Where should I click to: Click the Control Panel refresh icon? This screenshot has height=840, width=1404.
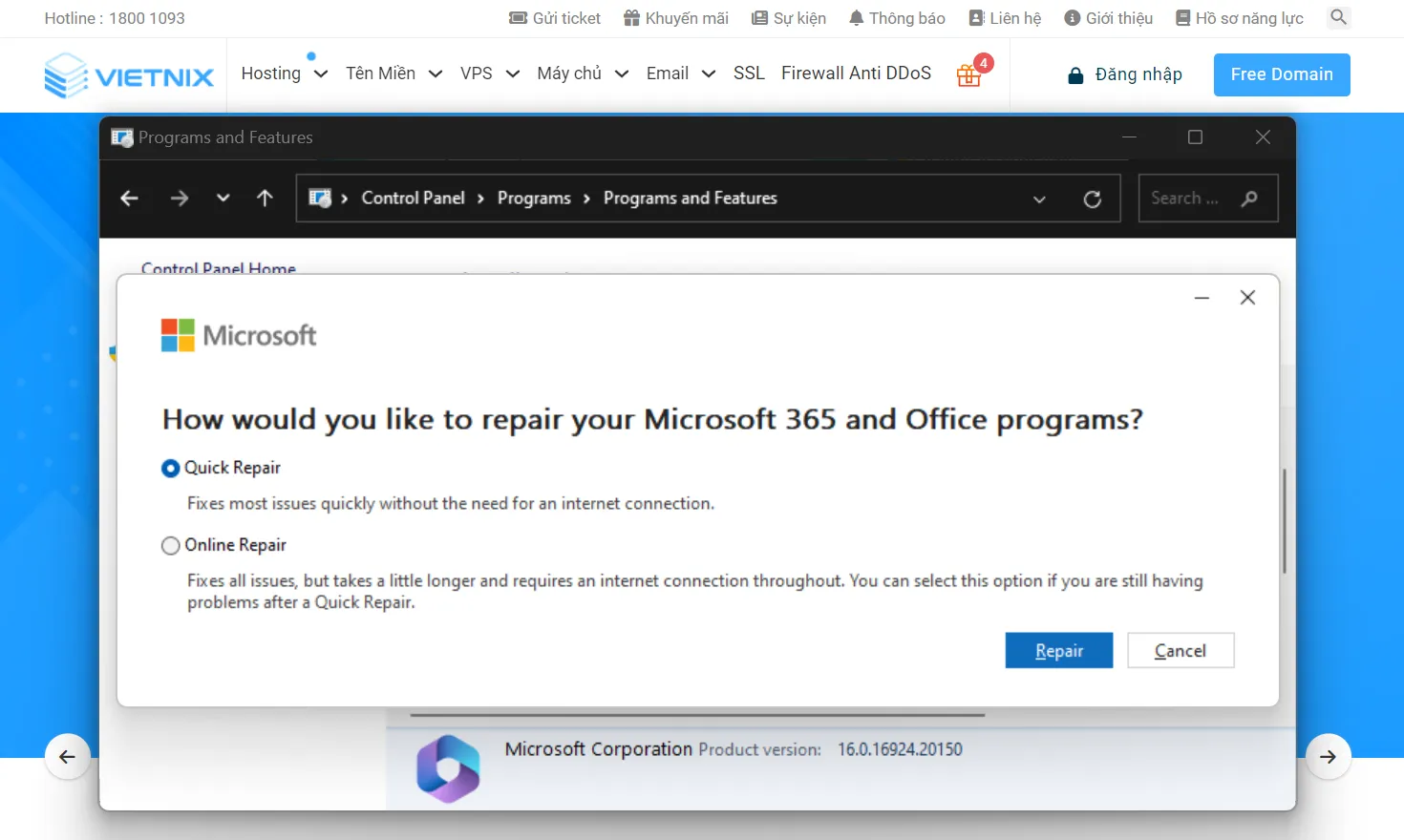[1092, 199]
